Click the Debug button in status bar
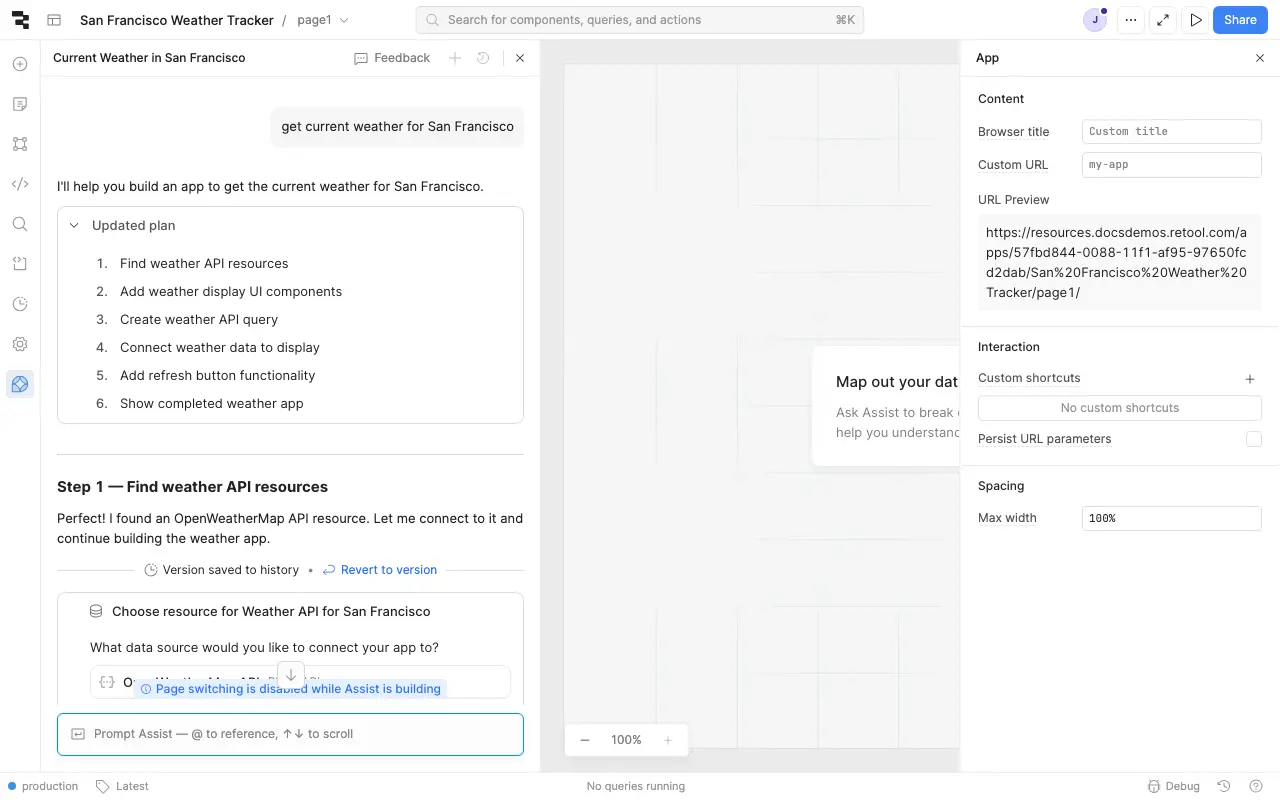Viewport: 1280px width, 800px height. coord(1173,786)
